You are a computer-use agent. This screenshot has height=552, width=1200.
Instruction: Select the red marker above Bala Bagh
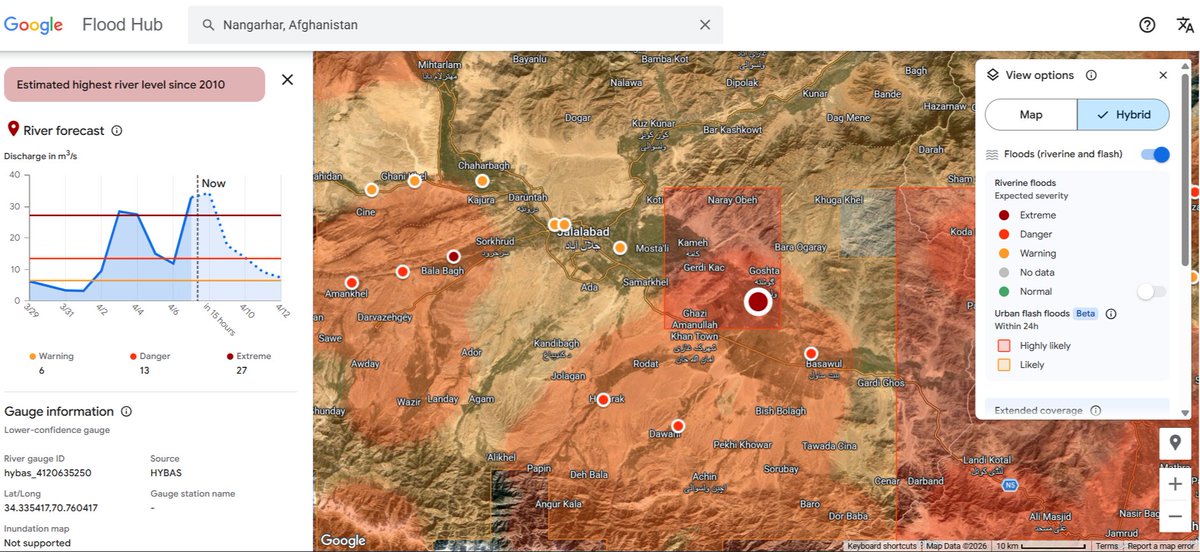click(x=402, y=271)
